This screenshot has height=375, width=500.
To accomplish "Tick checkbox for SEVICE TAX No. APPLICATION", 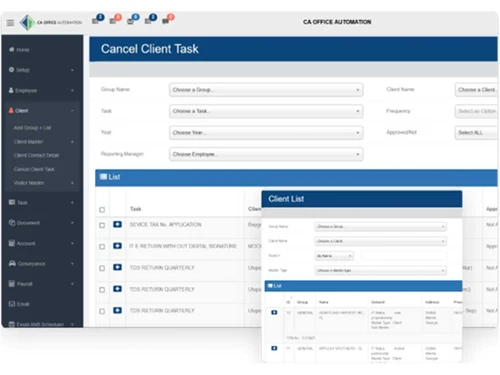I will coord(102,225).
